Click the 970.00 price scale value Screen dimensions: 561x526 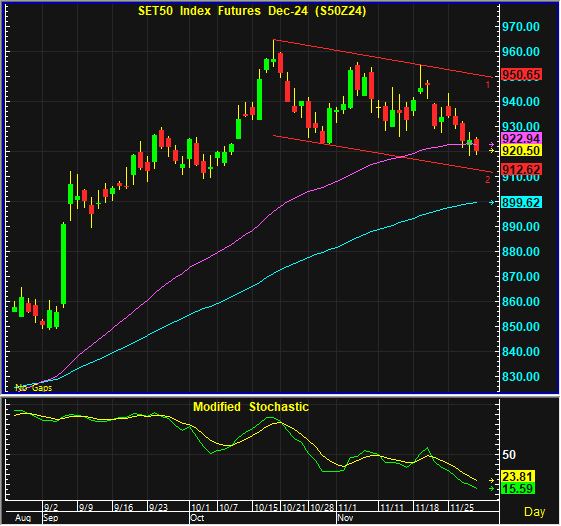click(x=521, y=26)
